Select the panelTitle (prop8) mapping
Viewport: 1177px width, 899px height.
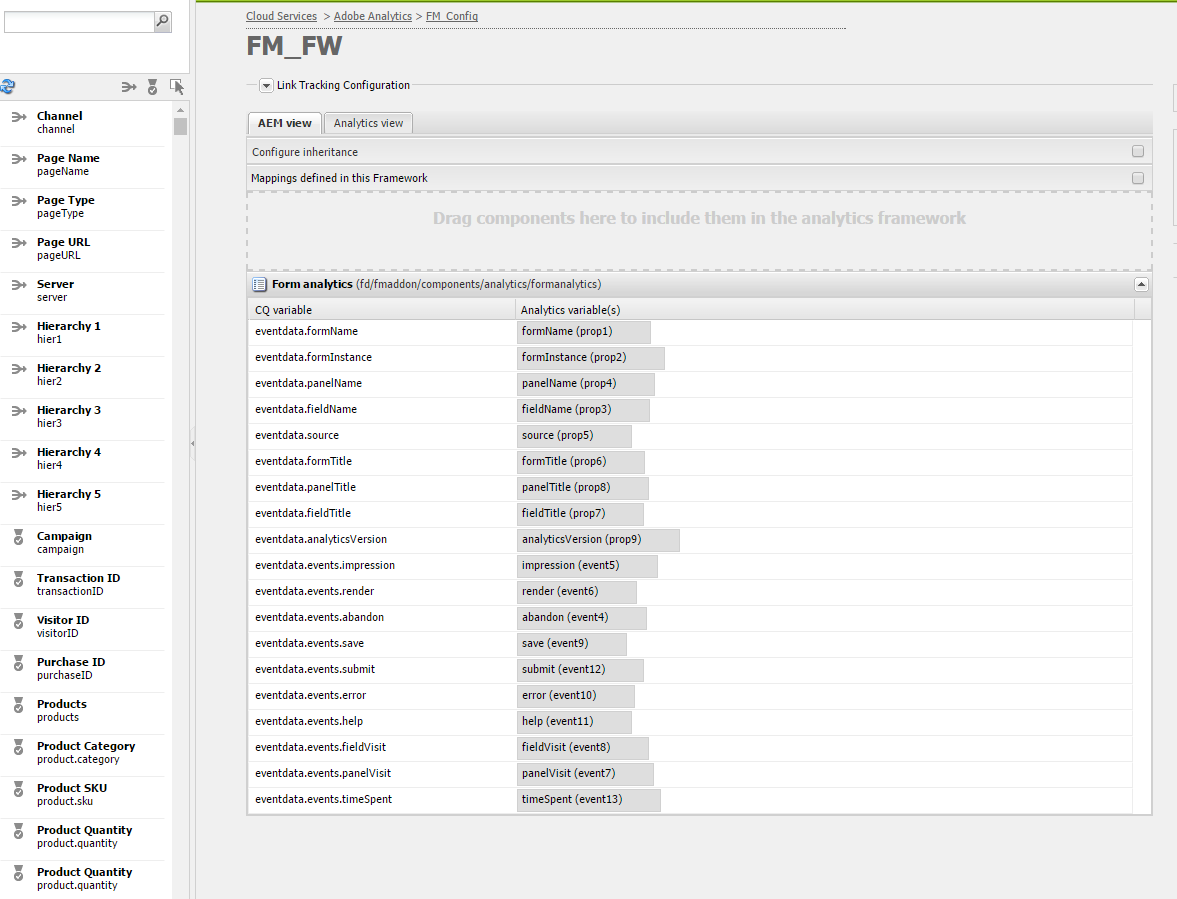pos(582,488)
